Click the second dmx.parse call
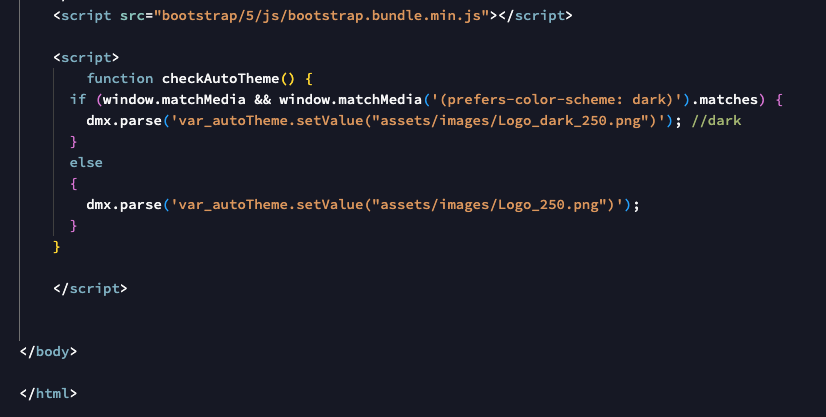Image resolution: width=826 pixels, height=417 pixels. click(124, 205)
